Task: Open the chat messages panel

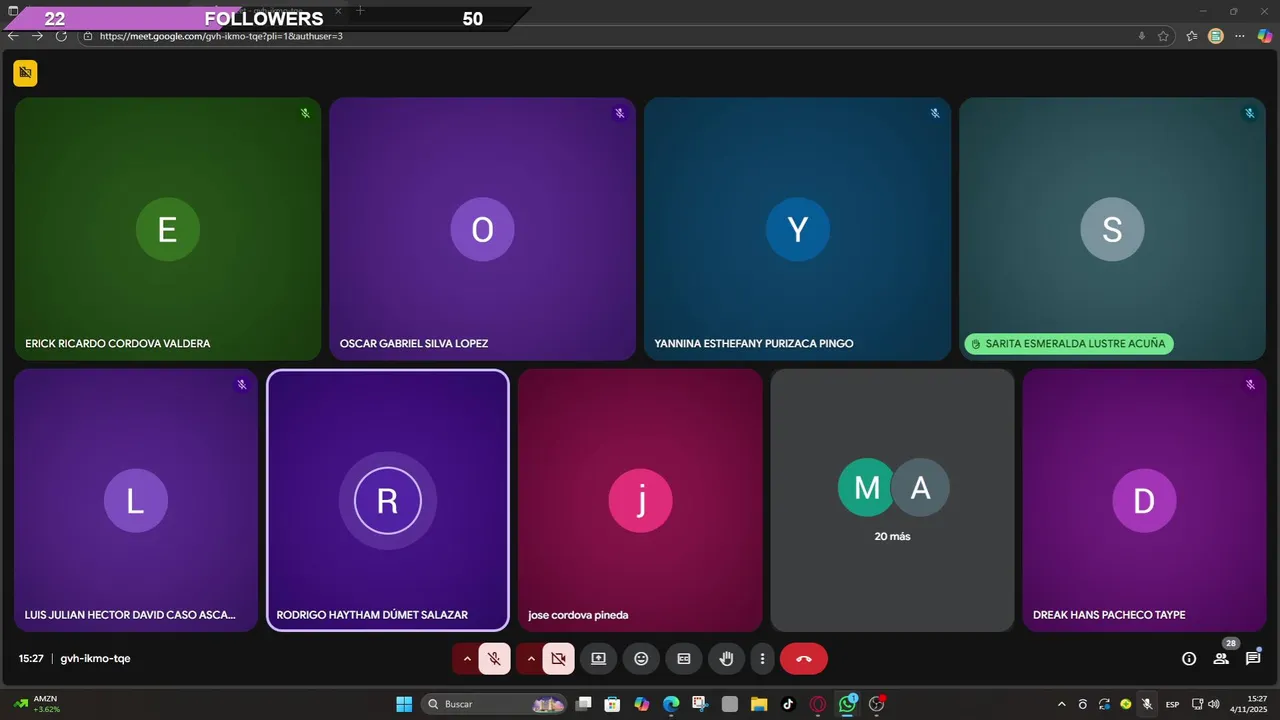Action: pyautogui.click(x=1253, y=659)
